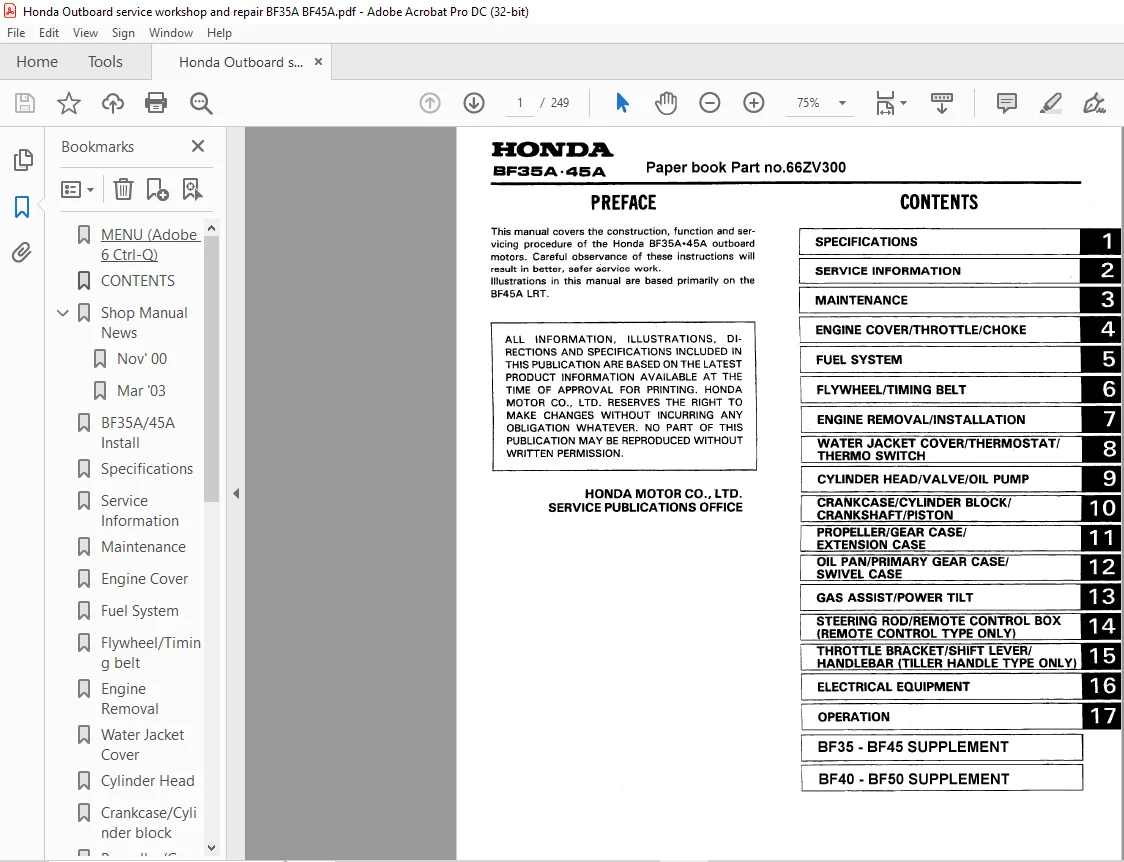The height and width of the screenshot is (862, 1124).
Task: Open the View menu
Action: (85, 33)
